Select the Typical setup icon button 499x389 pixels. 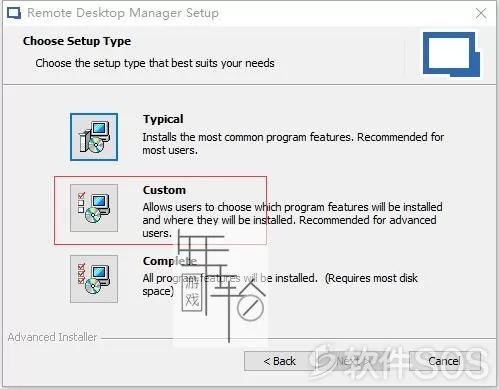point(94,137)
